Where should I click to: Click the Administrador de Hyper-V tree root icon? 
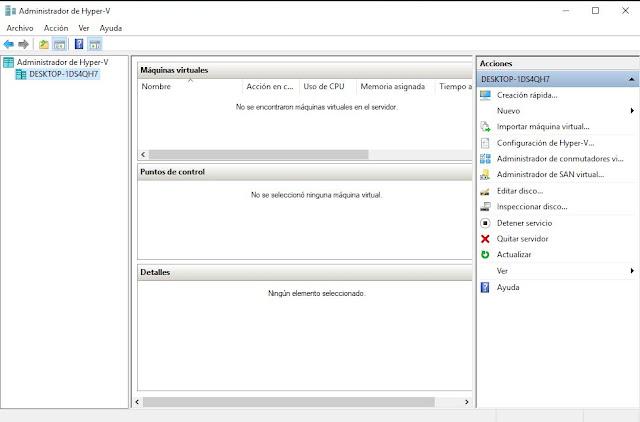click(x=8, y=62)
